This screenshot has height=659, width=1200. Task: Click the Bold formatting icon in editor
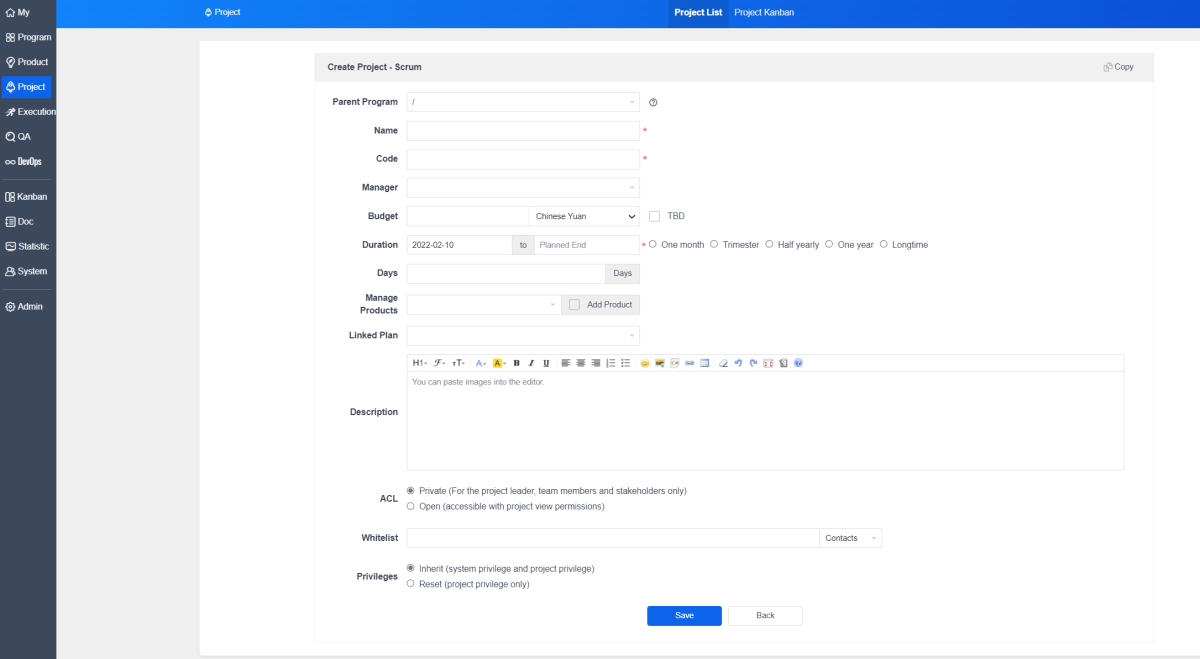(516, 363)
